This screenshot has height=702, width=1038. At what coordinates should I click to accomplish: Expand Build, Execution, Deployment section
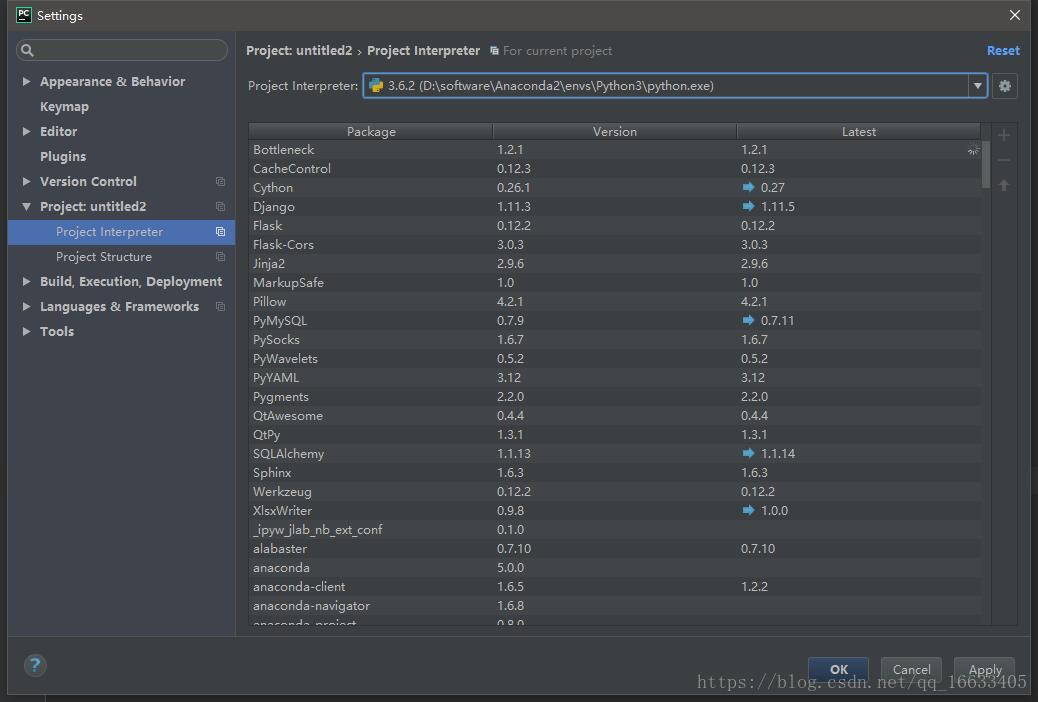tap(26, 281)
